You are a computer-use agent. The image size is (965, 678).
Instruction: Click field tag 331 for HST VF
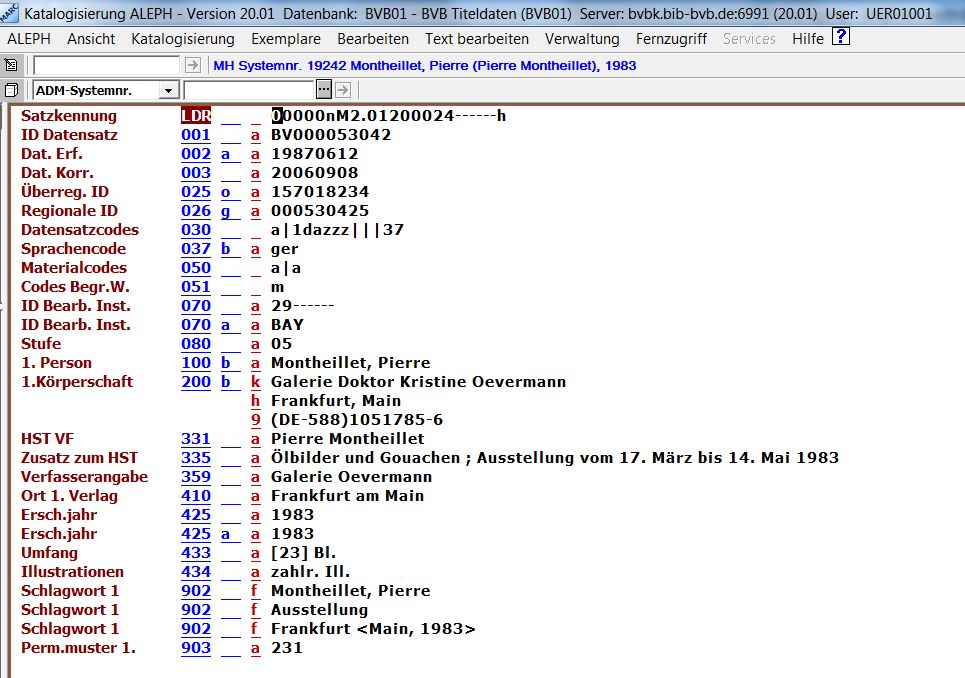196,439
